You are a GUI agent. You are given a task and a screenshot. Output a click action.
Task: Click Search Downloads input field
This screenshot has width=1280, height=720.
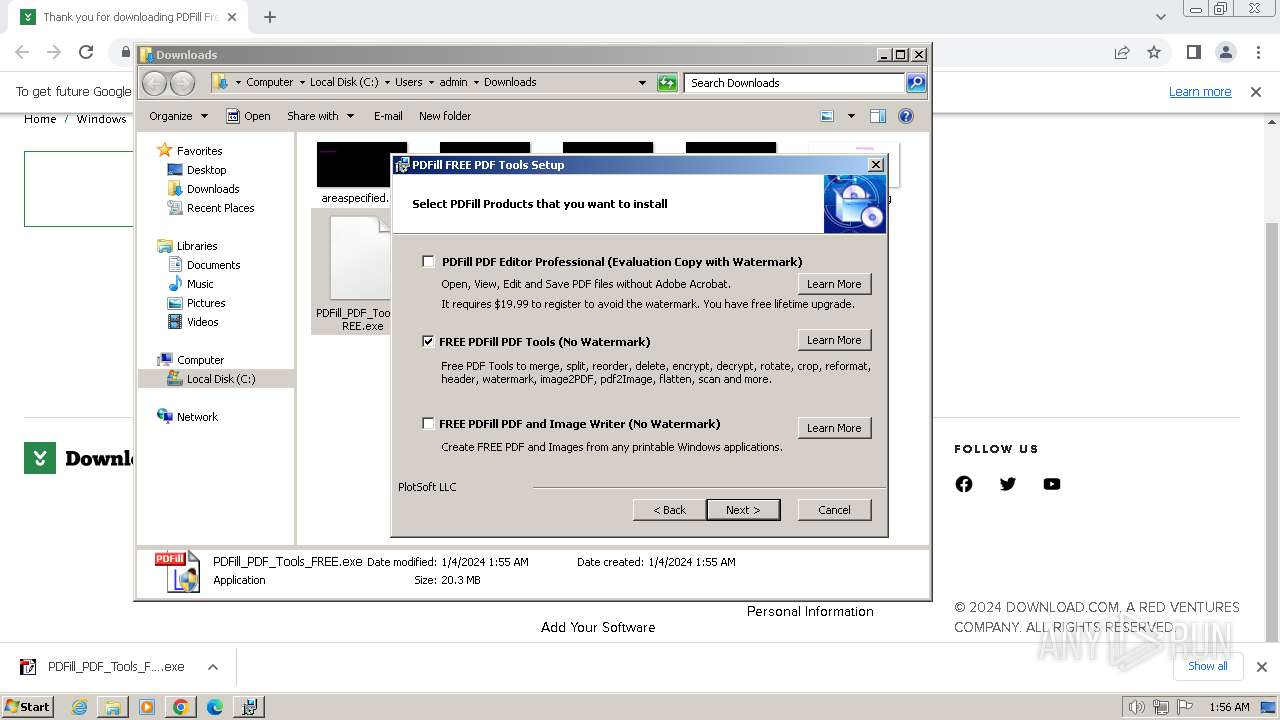795,83
